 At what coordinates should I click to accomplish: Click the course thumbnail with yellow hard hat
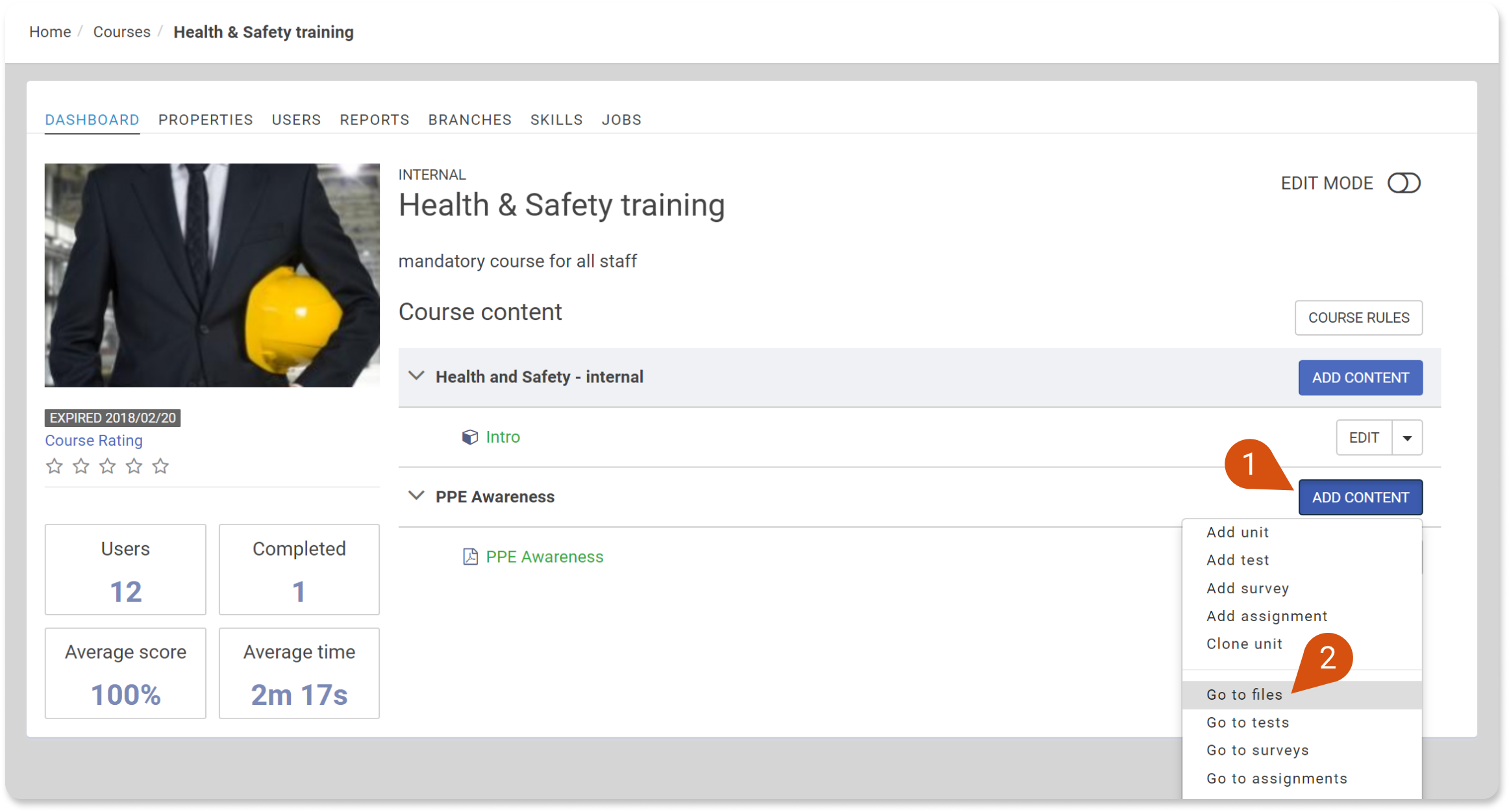(212, 275)
